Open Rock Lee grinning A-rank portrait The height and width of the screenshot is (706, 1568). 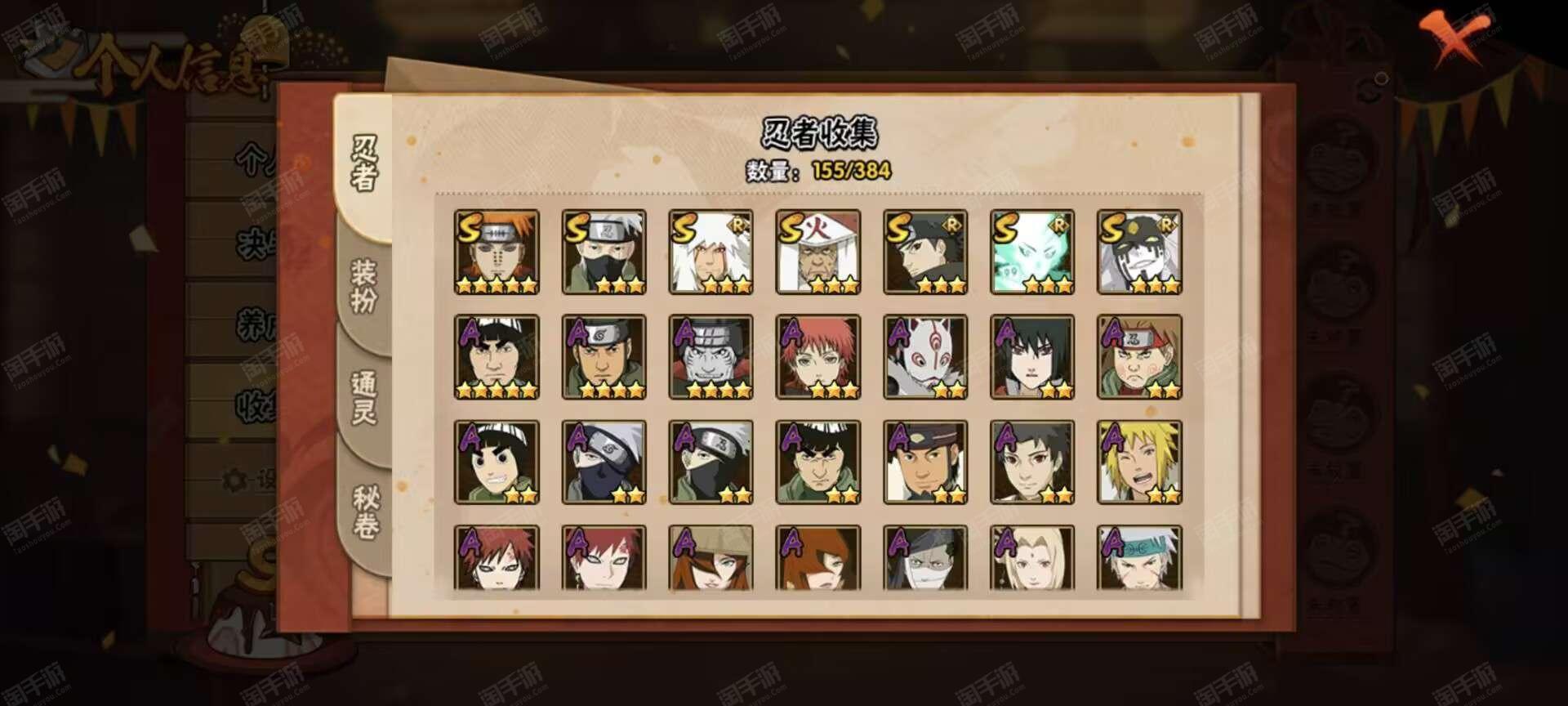pyautogui.click(x=497, y=462)
